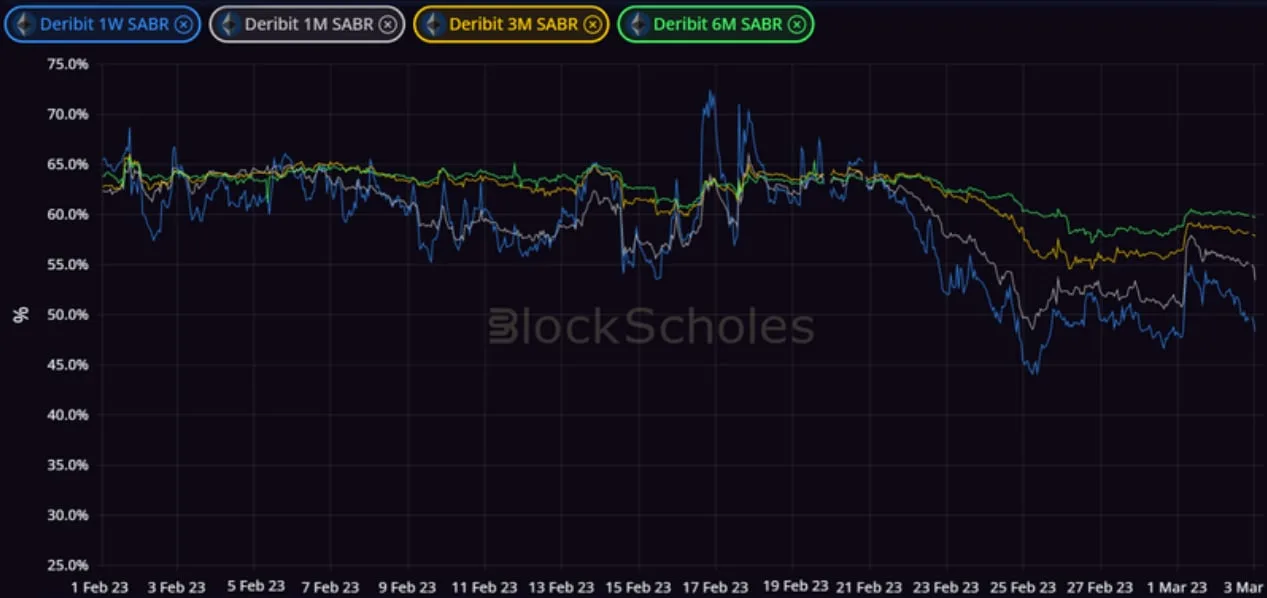
Task: Click the 25 Feb 23 date label
Action: [1024, 586]
